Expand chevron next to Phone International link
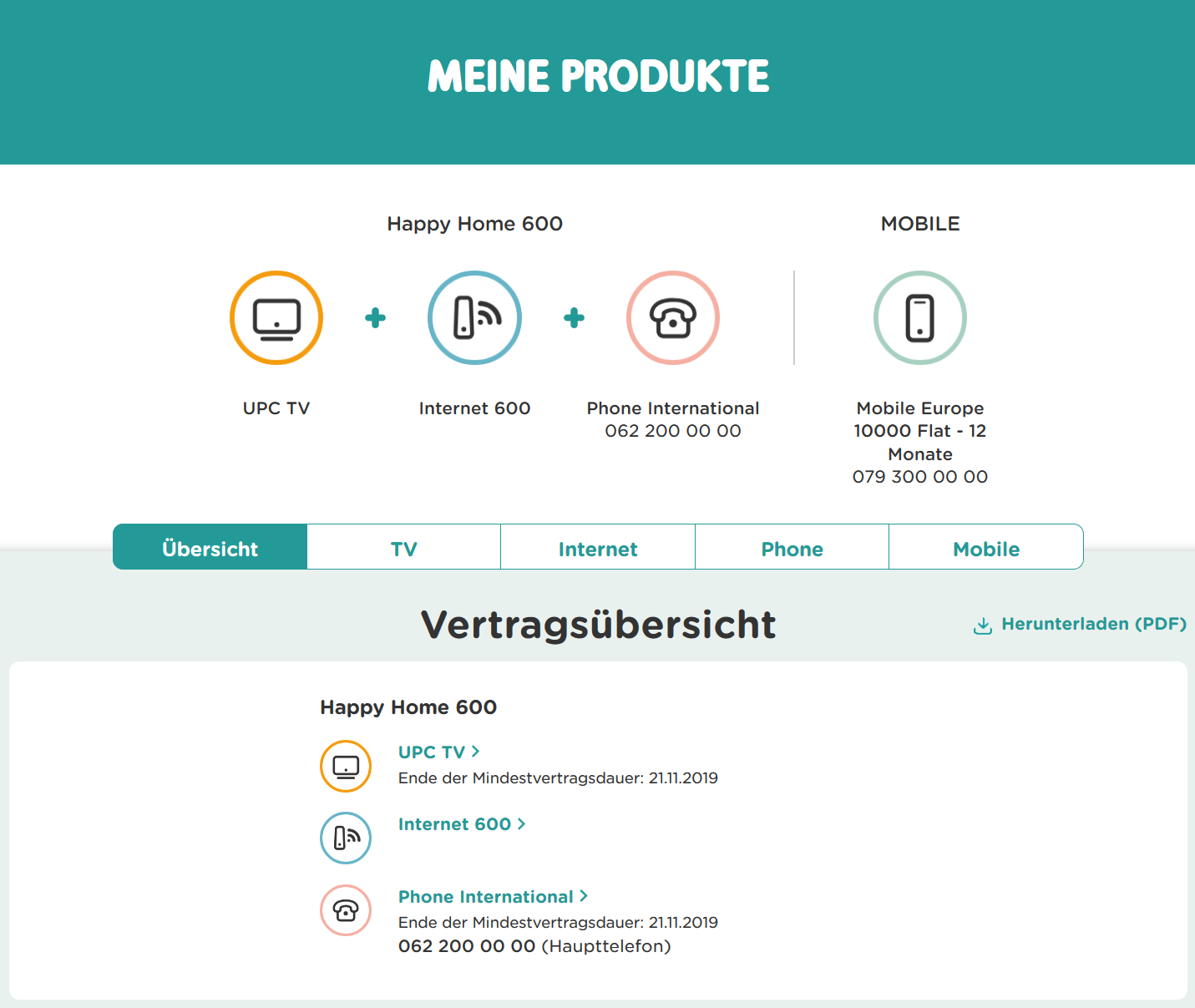Screen dimensions: 1195x1008 tap(584, 895)
